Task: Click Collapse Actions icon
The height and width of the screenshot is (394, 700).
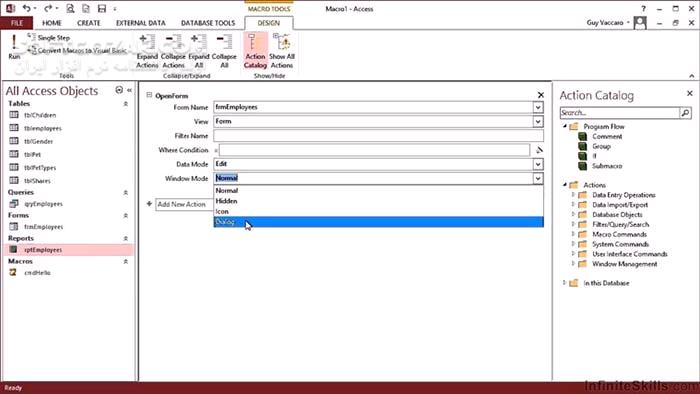Action: point(173,51)
